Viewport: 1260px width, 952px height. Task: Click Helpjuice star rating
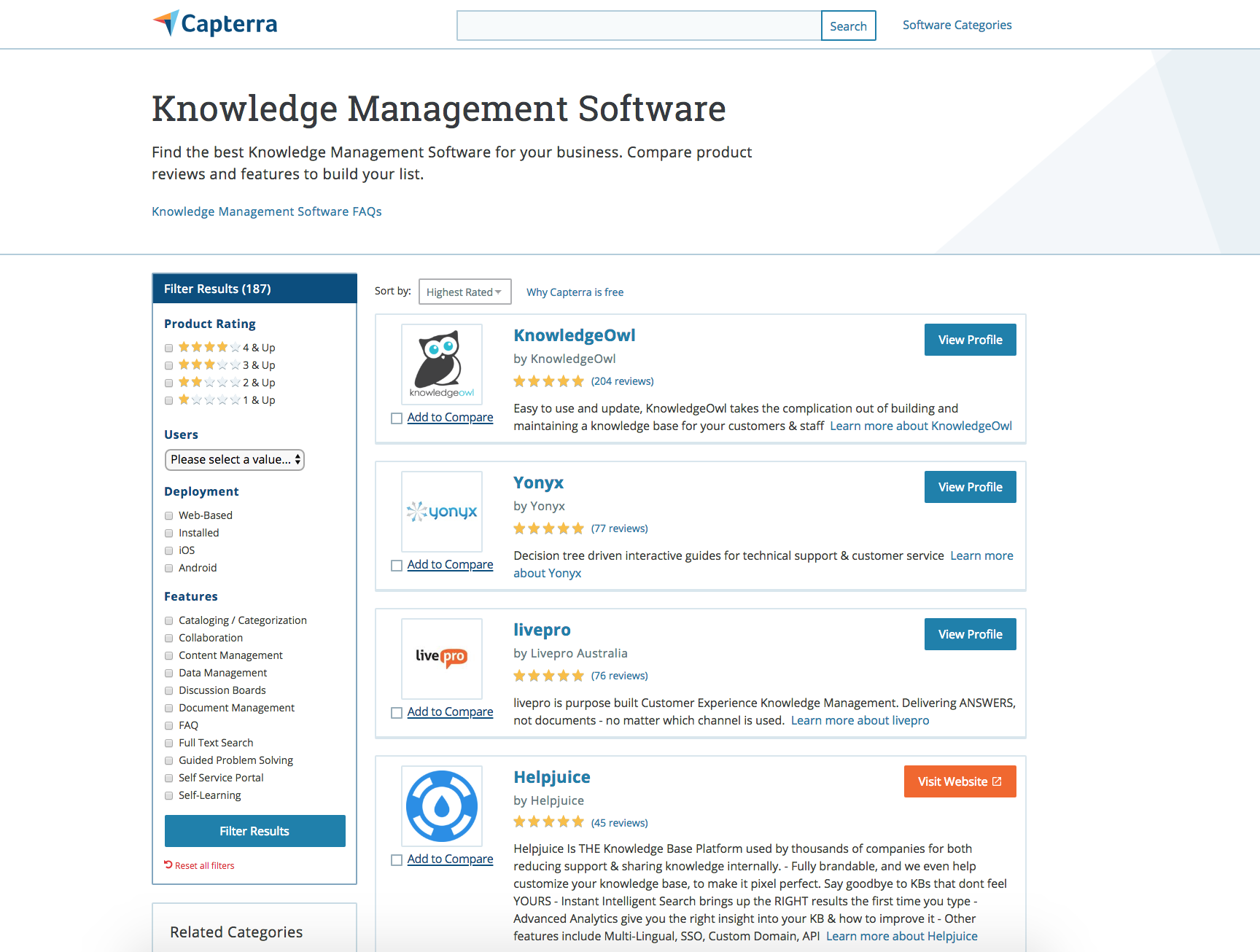click(x=549, y=823)
